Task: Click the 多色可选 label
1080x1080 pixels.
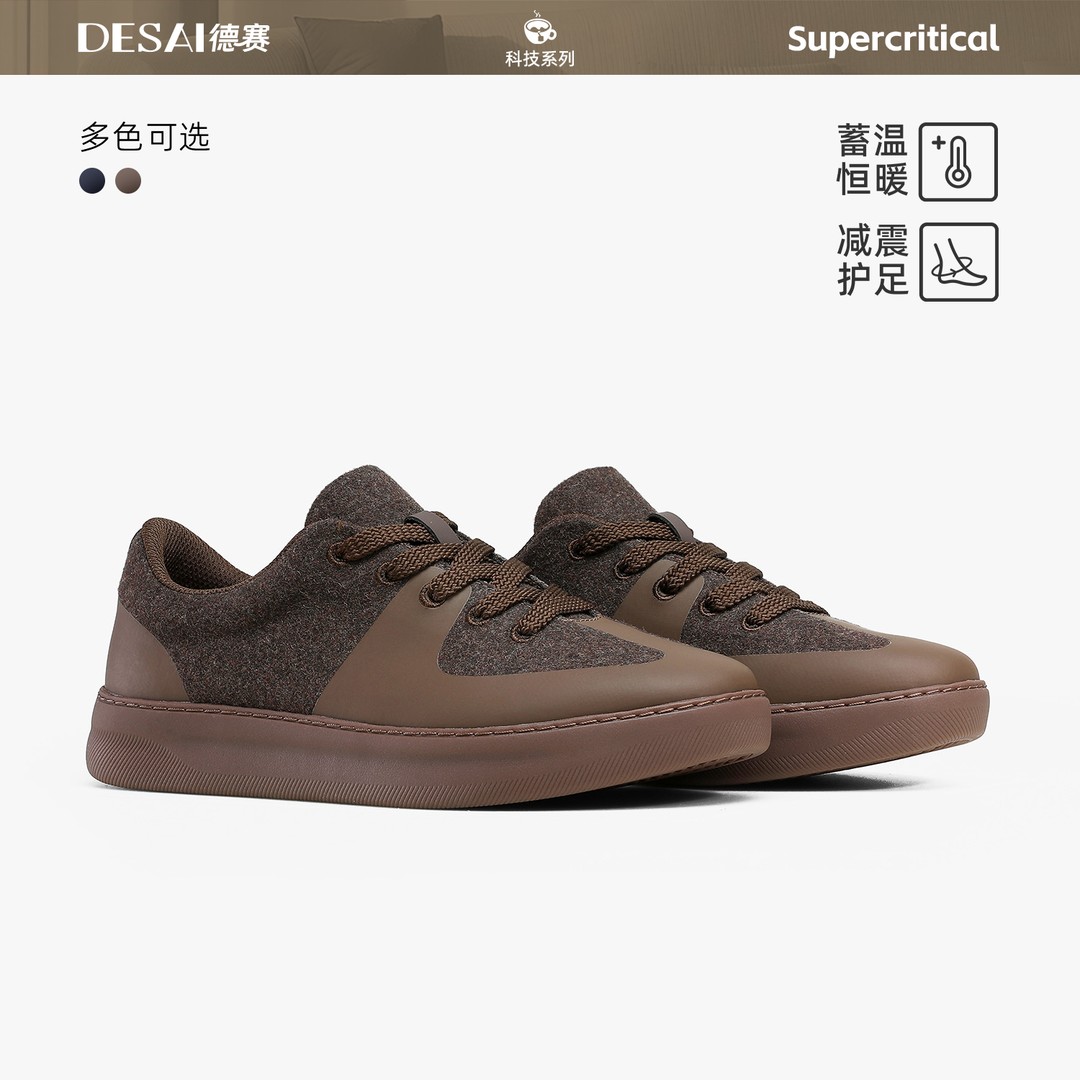Action: tap(145, 137)
